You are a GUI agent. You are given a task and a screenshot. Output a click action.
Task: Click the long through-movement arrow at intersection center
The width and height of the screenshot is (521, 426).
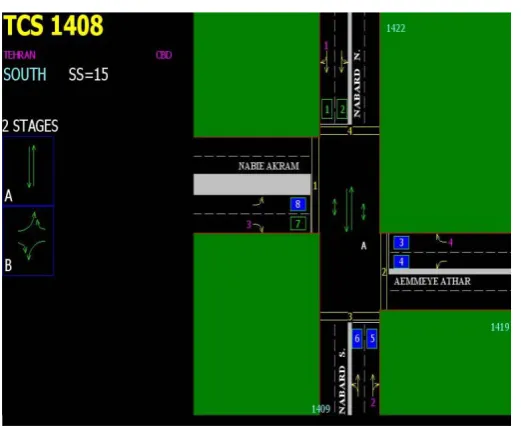(x=349, y=209)
